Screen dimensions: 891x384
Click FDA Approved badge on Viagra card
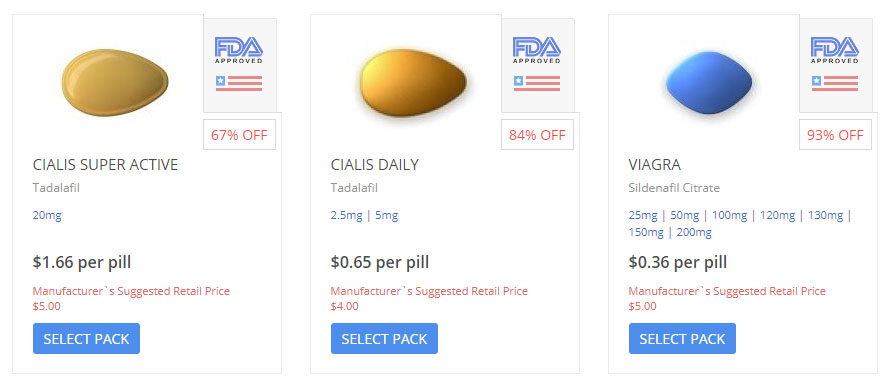(834, 50)
